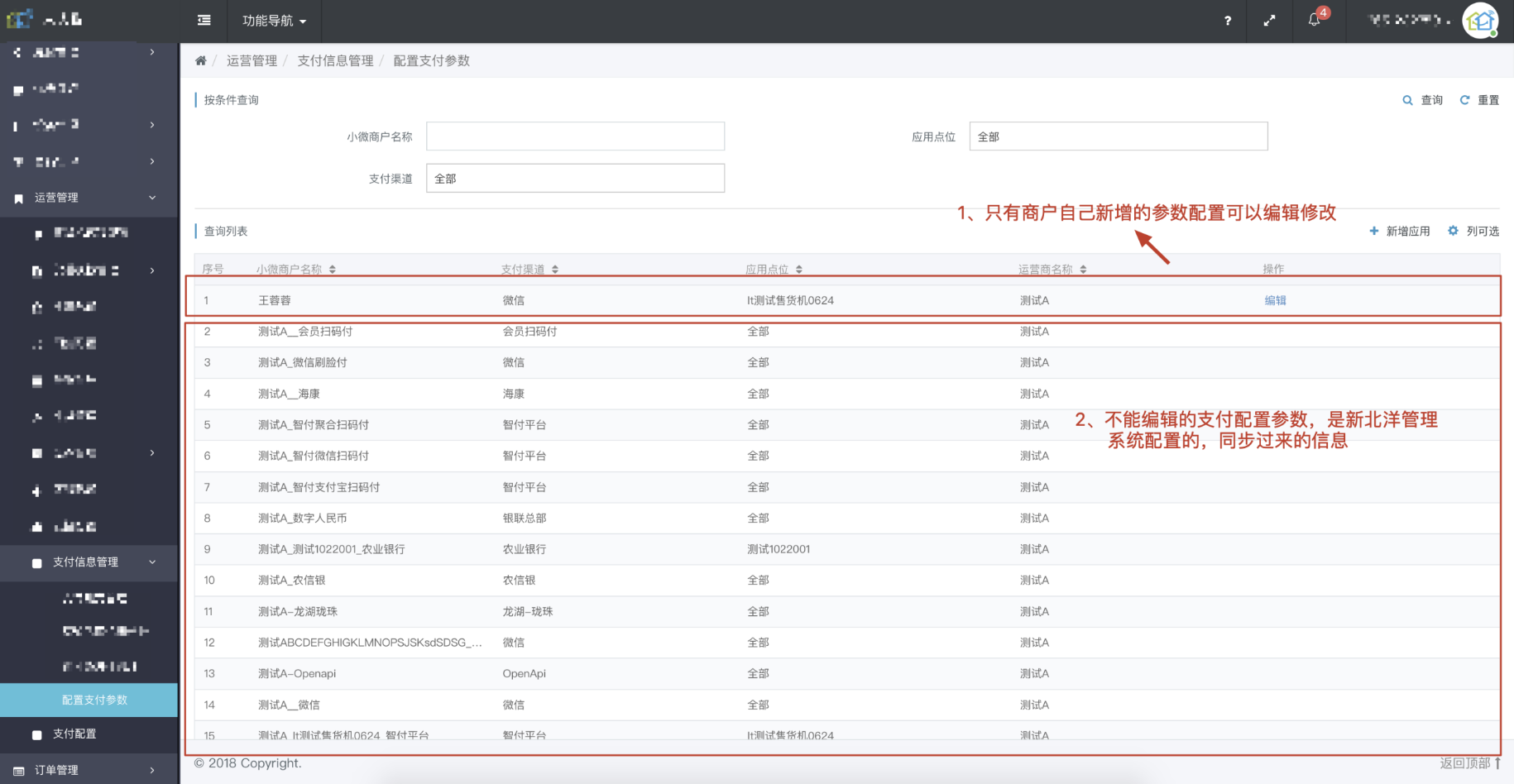Select the row 测试A_数字人民币
The image size is (1514, 784).
[847, 518]
